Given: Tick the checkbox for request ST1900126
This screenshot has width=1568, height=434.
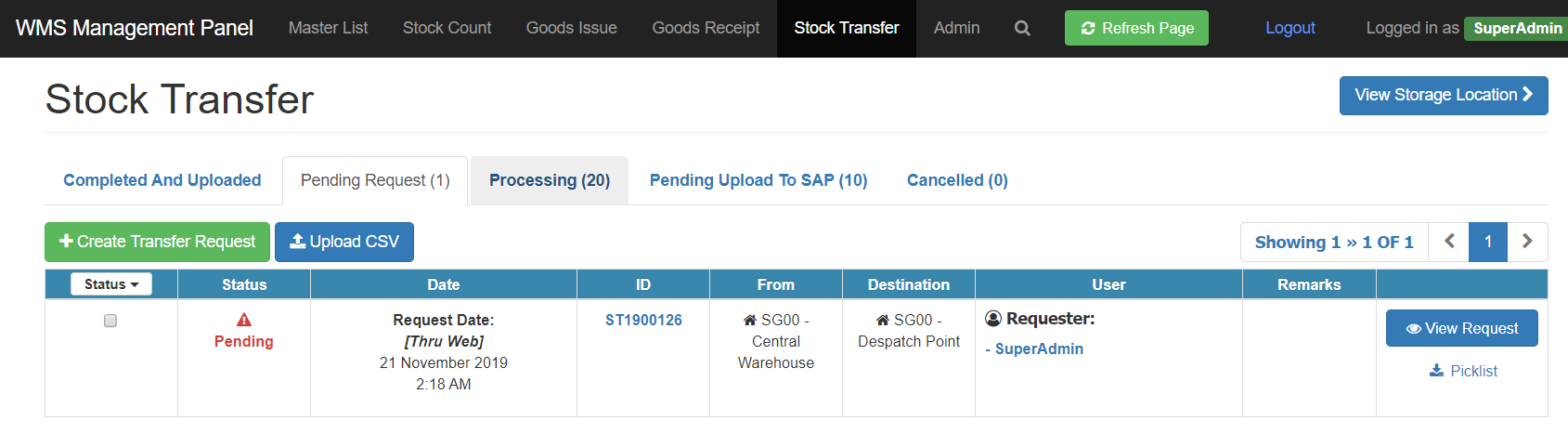Looking at the screenshot, I should (110, 321).
